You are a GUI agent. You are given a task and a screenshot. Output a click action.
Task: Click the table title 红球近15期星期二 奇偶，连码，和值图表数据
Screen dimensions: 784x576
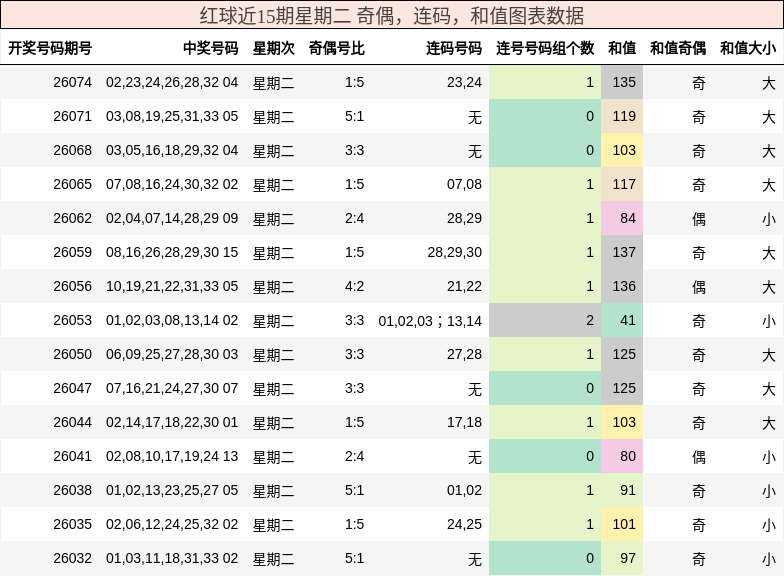[x=392, y=16]
